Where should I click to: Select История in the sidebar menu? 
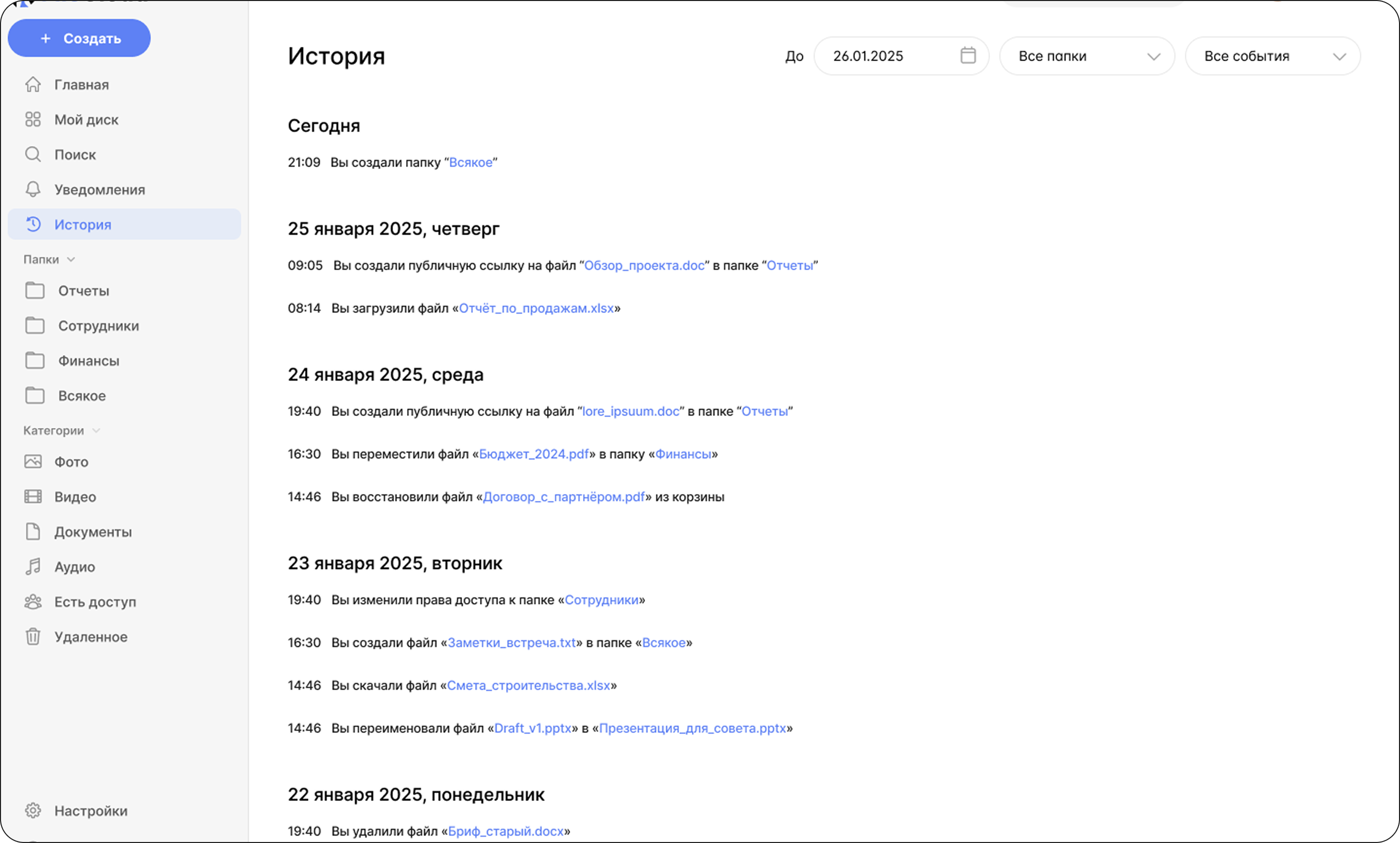pyautogui.click(x=124, y=224)
